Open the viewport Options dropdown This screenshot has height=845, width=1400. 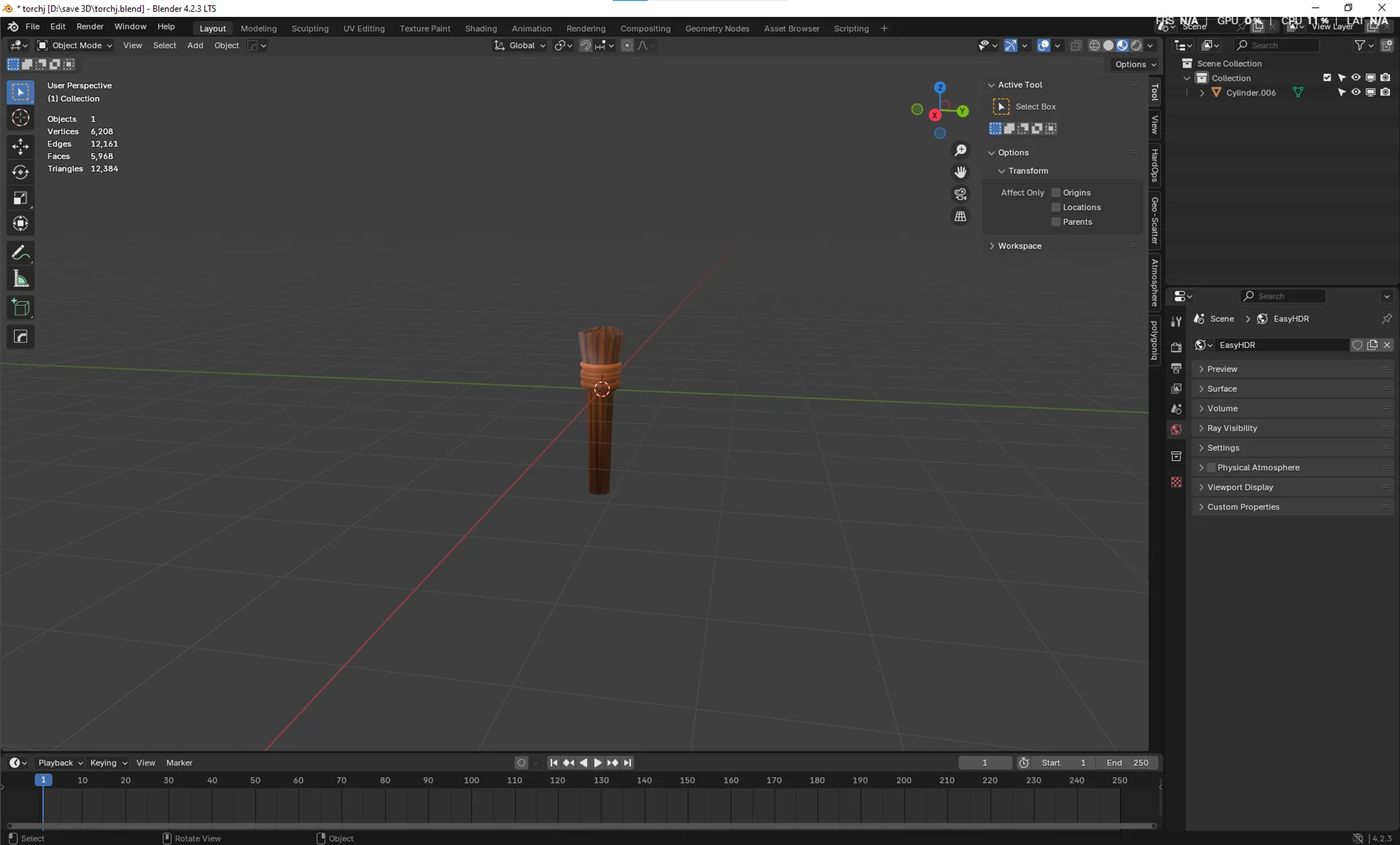(1135, 64)
